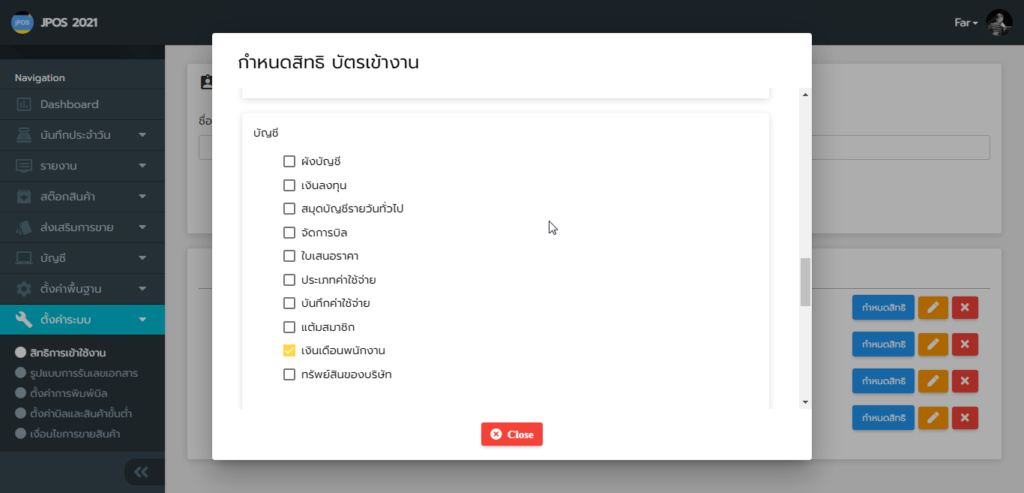
Task: Collapse the ตั้งค่าระบบ menu arrow
Action: pyautogui.click(x=142, y=320)
